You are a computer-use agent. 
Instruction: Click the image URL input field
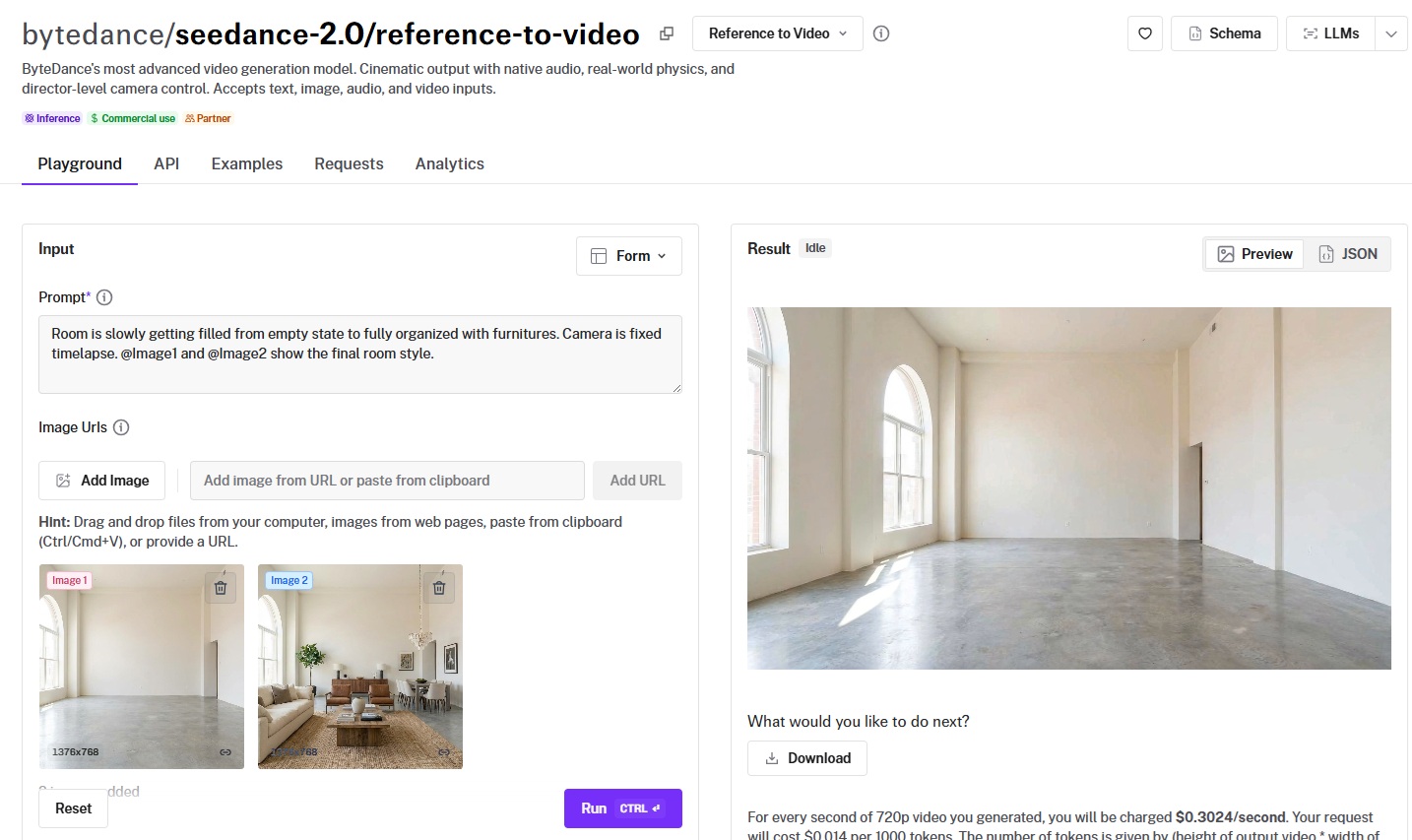pyautogui.click(x=387, y=481)
